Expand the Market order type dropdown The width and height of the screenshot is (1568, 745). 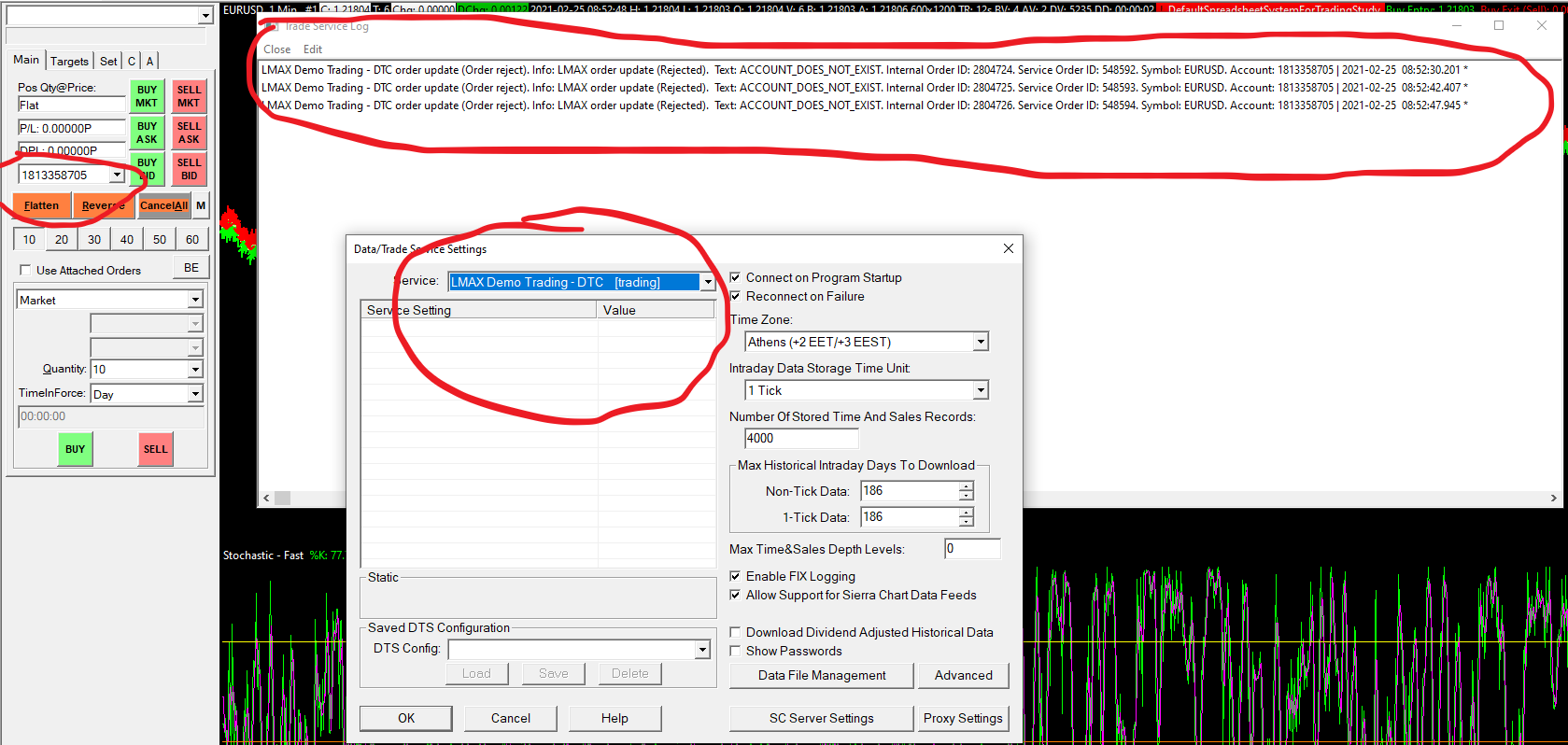(x=195, y=300)
